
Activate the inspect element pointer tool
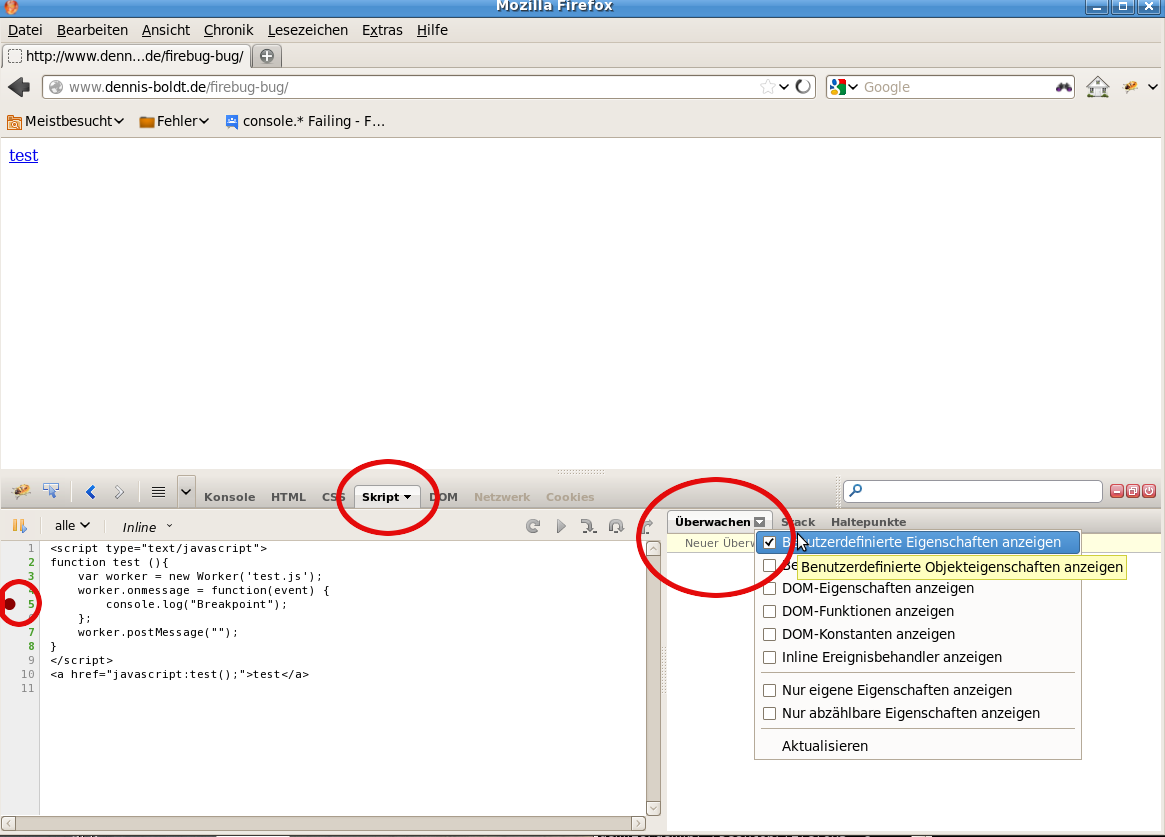pyautogui.click(x=51, y=490)
